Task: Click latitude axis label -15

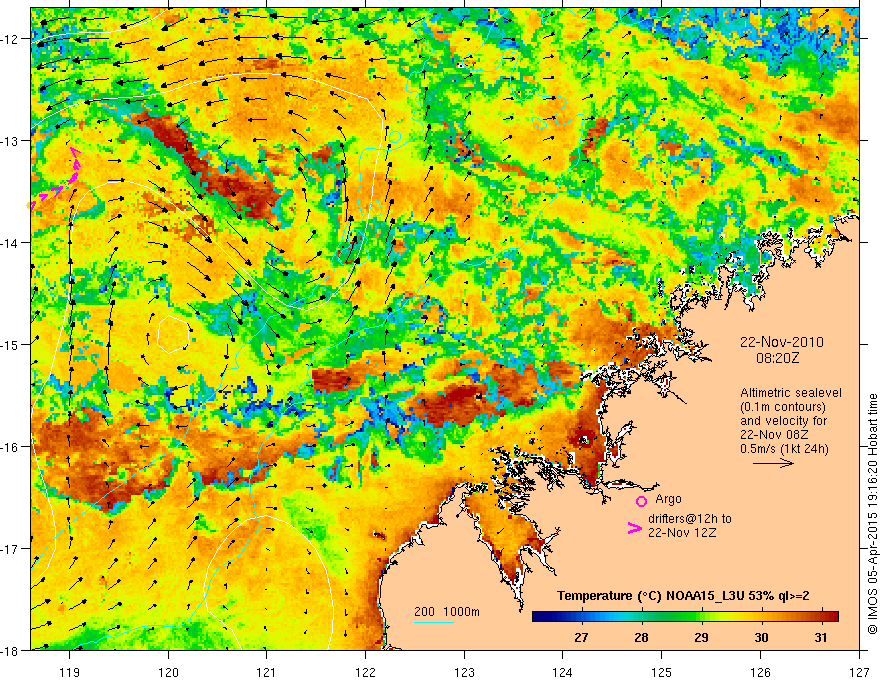Action: pos(11,344)
